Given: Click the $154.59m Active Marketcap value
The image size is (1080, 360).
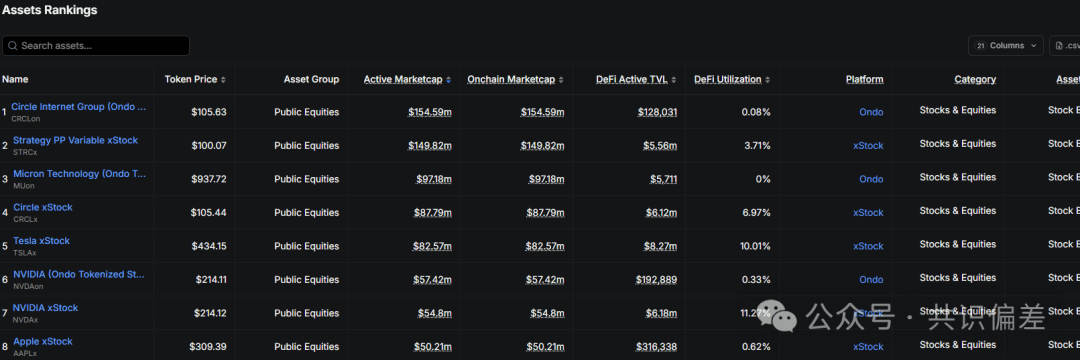Looking at the screenshot, I should click(430, 112).
